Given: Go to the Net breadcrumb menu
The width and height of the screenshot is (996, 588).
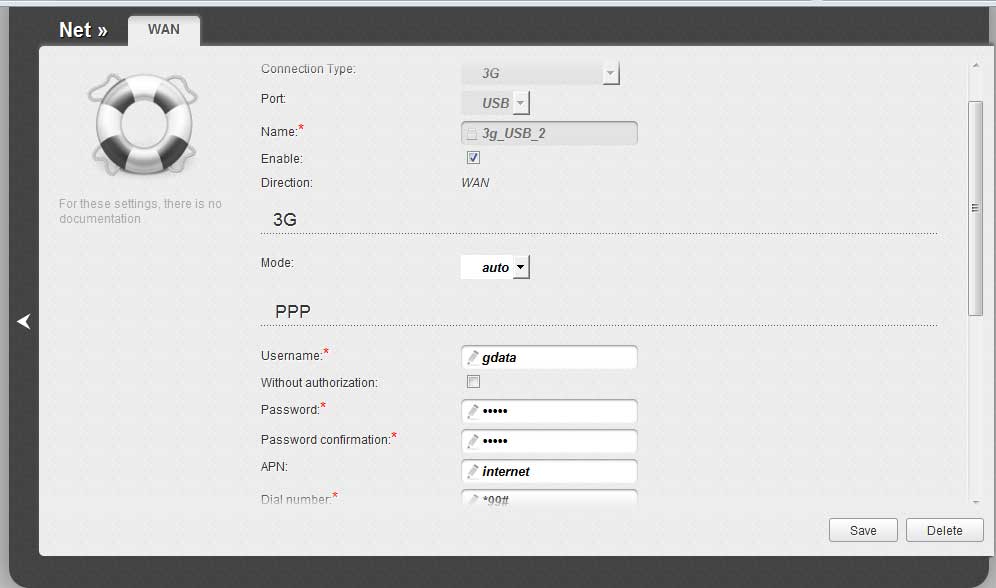Looking at the screenshot, I should pyautogui.click(x=82, y=30).
